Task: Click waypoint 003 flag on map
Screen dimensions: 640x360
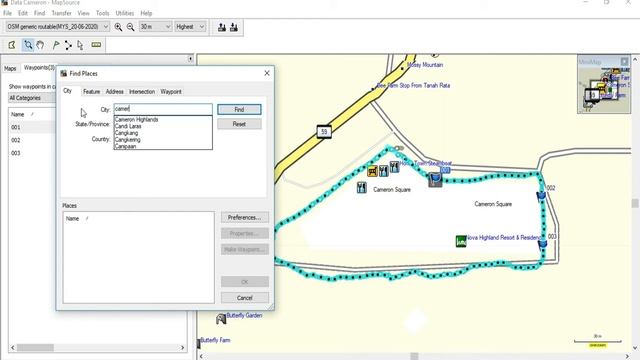Action: (x=542, y=244)
